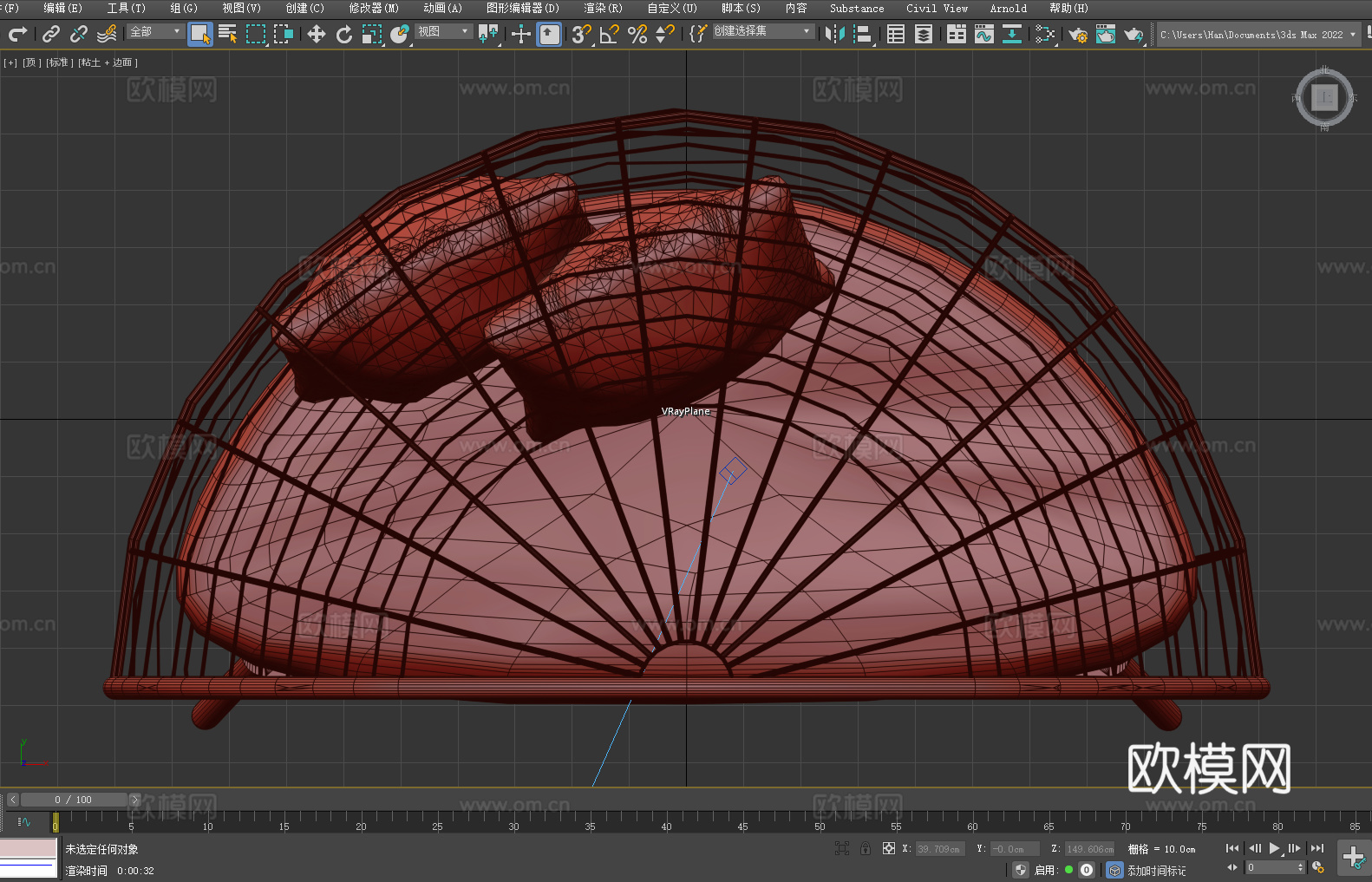Viewport: 1372px width, 882px height.
Task: Click the Use Pivot Point Center icon
Action: coord(488,34)
